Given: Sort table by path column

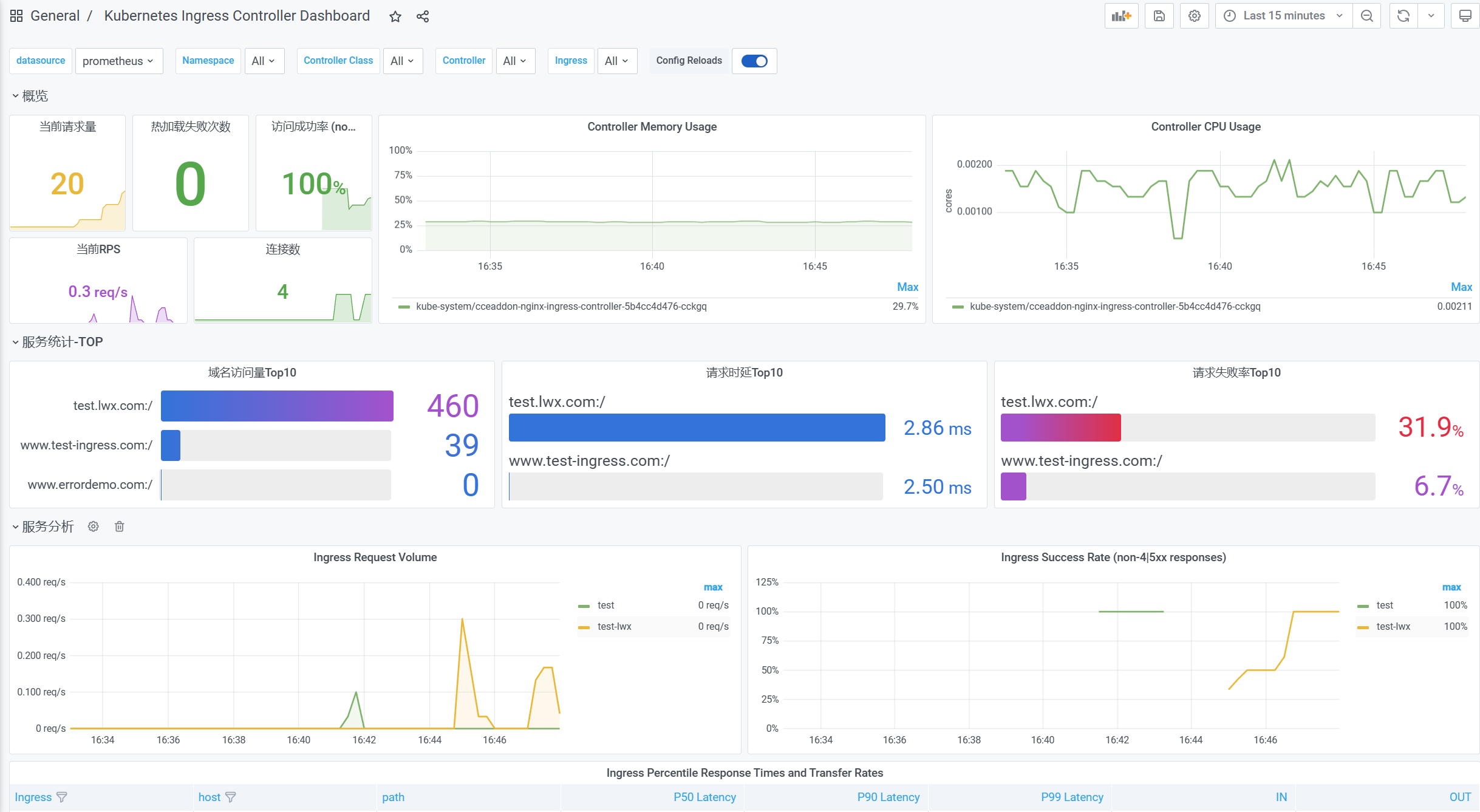Looking at the screenshot, I should (x=393, y=797).
